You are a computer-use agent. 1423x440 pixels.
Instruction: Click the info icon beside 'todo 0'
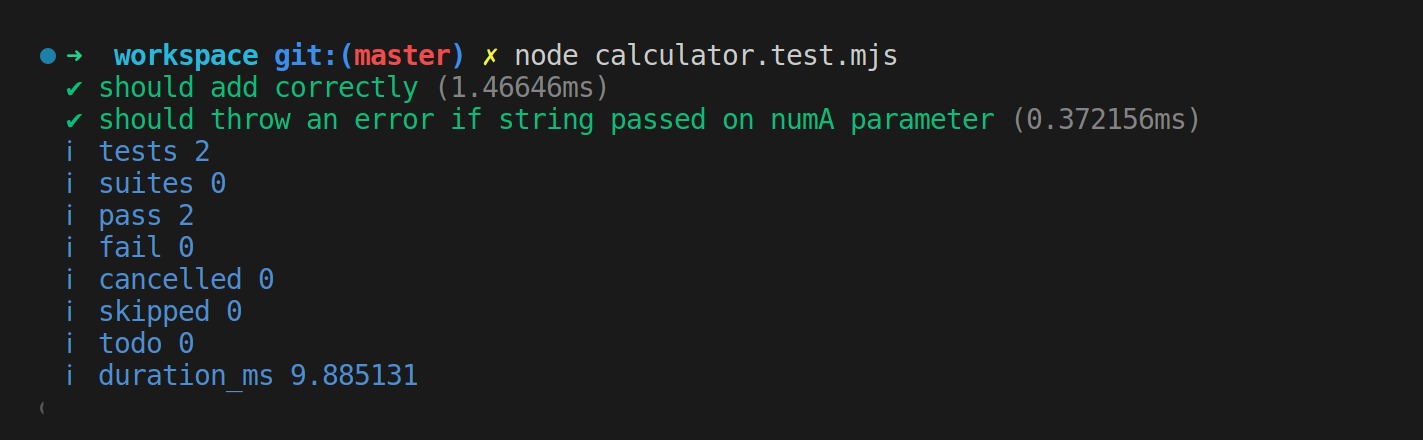[x=70, y=344]
